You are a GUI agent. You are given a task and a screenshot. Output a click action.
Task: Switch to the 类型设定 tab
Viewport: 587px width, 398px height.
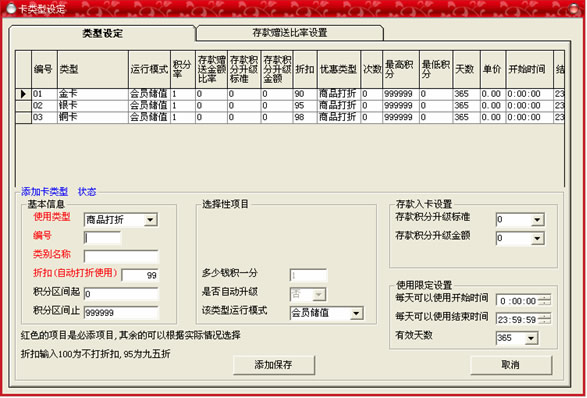click(x=102, y=33)
